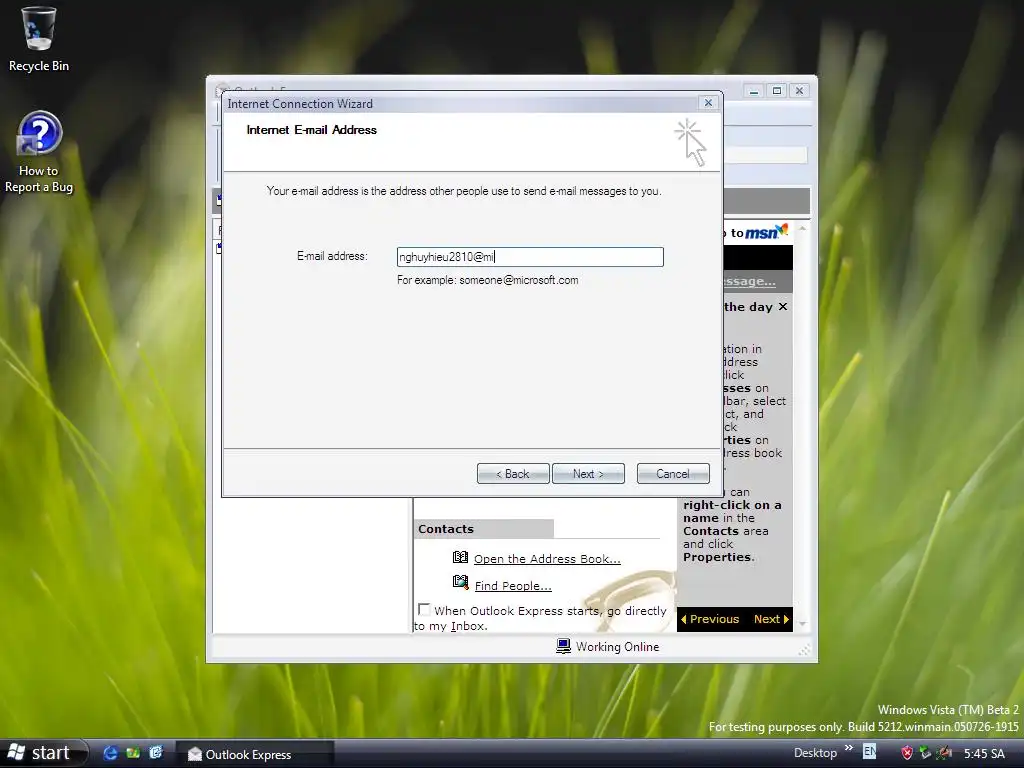Viewport: 1024px width, 768px height.
Task: Click the third Quick Launch icon
Action: tap(155, 753)
